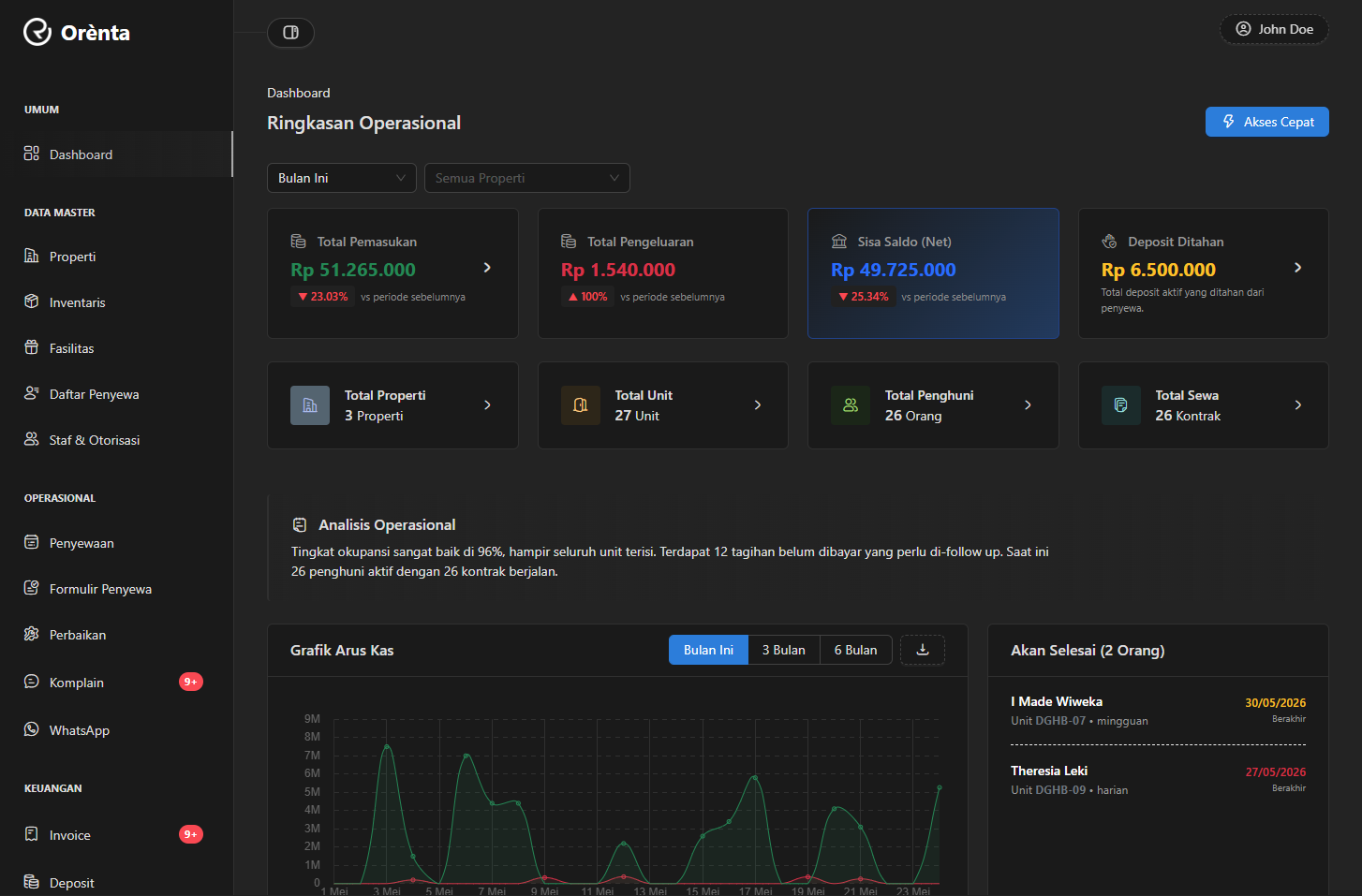
Task: Click the 27/05/2026 end date
Action: coord(1275,772)
